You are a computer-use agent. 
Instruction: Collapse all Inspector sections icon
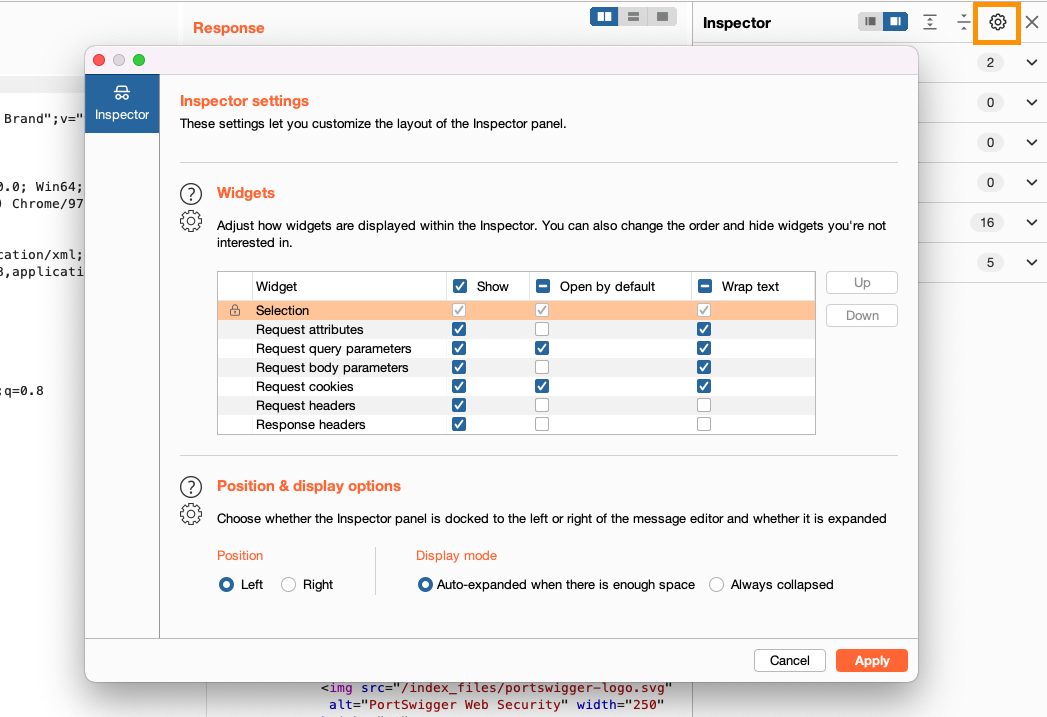tap(963, 22)
